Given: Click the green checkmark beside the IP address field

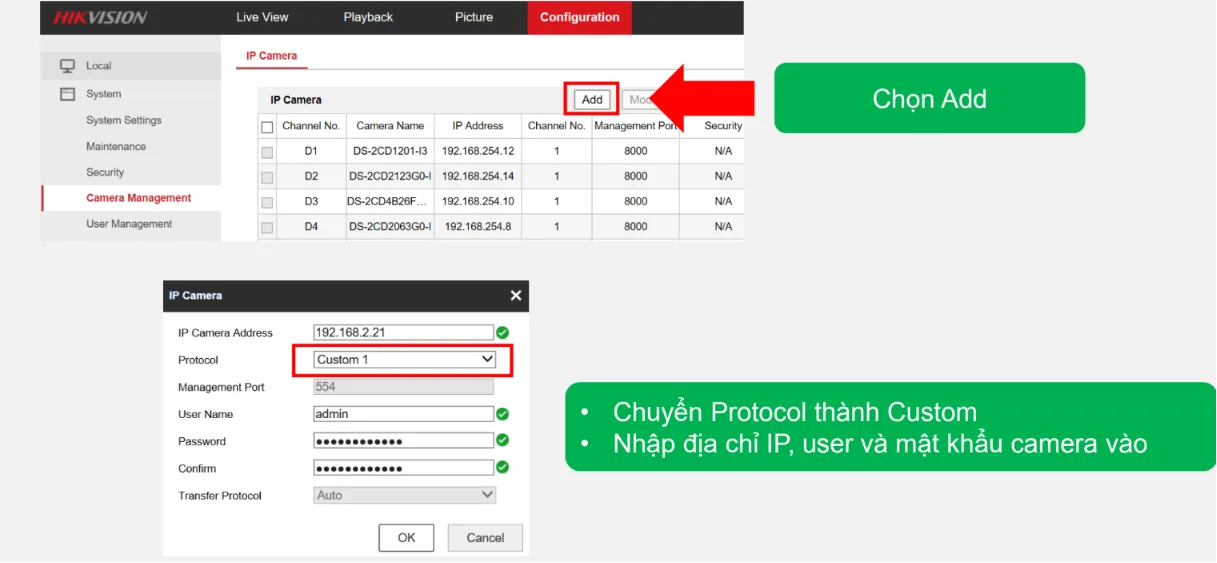Looking at the screenshot, I should pos(503,333).
